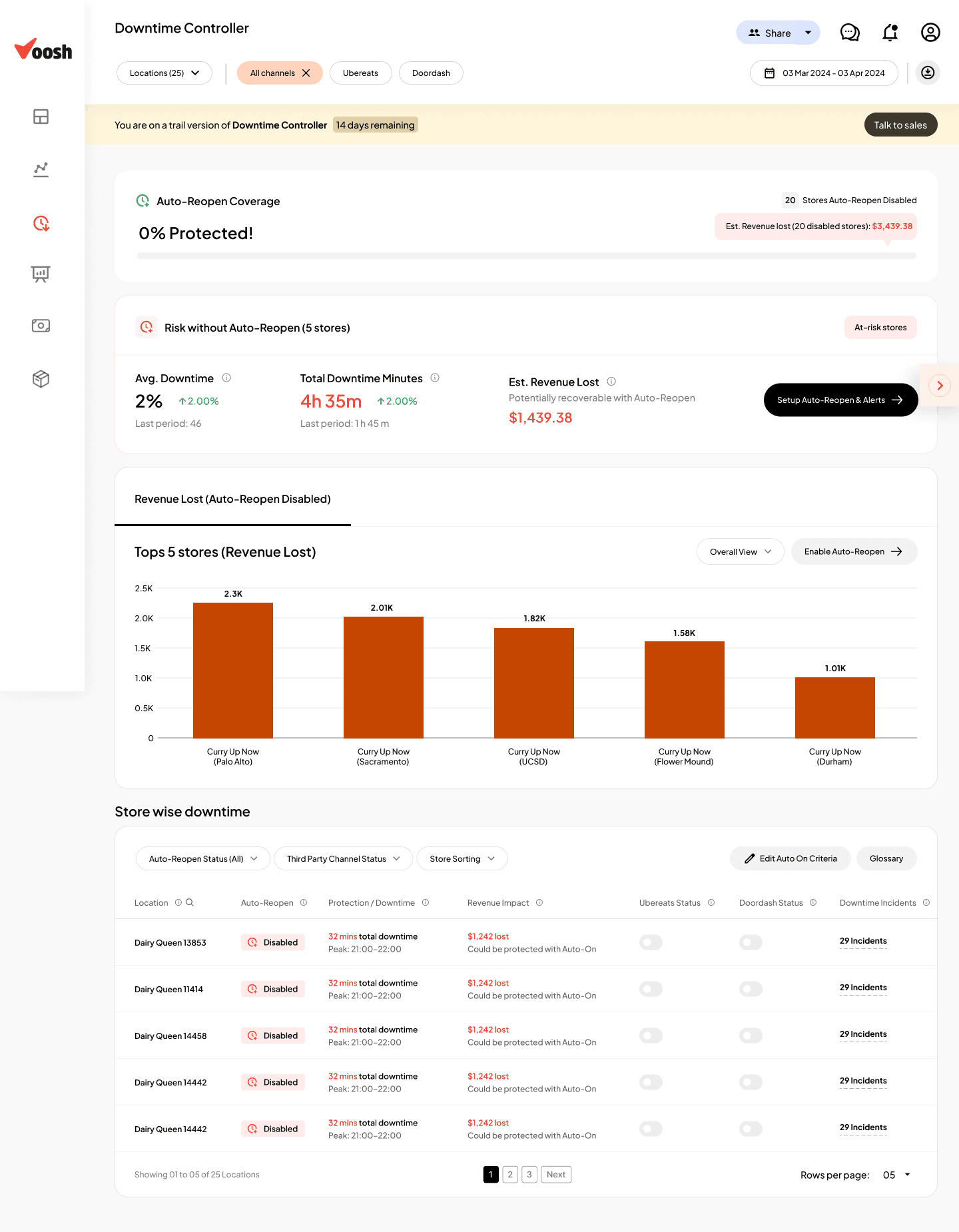
Task: Remove the All channels filter X
Action: (x=306, y=73)
